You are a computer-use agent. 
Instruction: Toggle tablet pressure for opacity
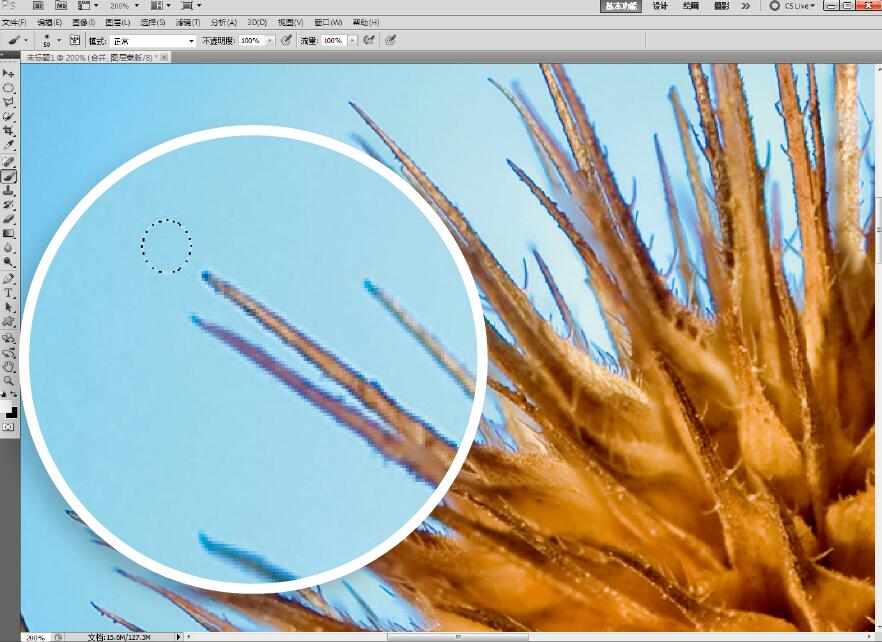[286, 41]
